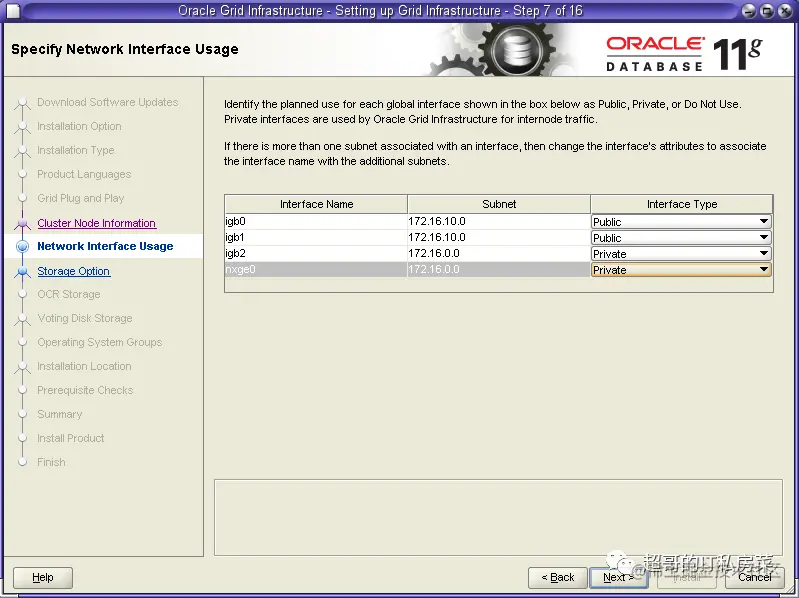
Task: Open Interface Type dropdown for igb2
Action: click(681, 254)
